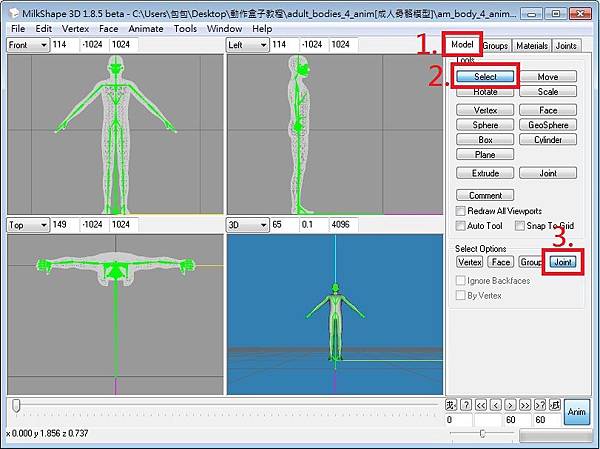Click the Comment button
Viewport: 600px width, 449px height.
[485, 195]
